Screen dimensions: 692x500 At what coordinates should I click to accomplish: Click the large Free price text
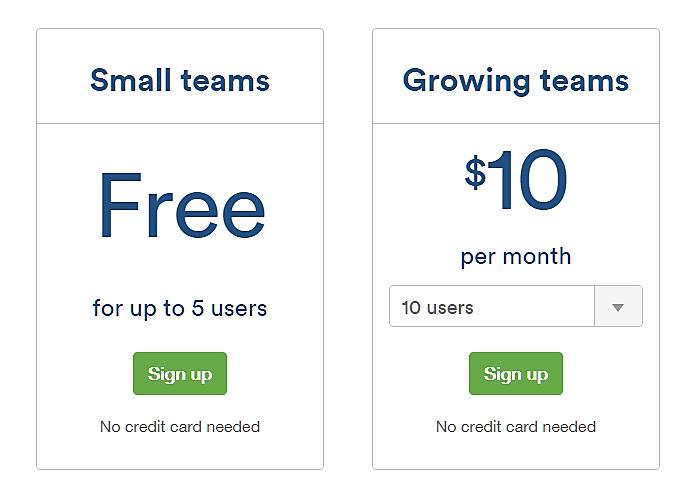(181, 208)
